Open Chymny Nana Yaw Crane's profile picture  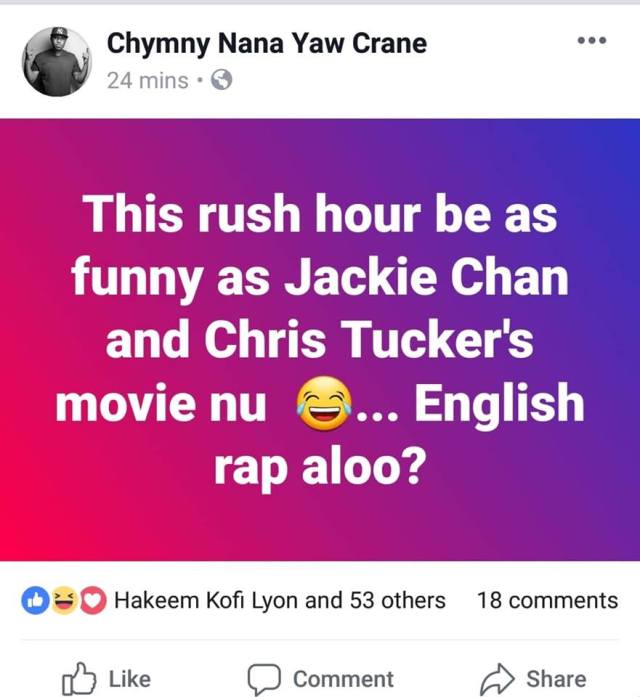[x=57, y=61]
